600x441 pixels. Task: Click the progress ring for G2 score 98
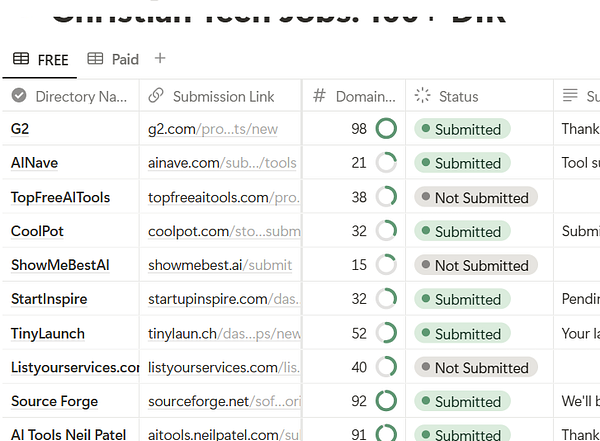pyautogui.click(x=386, y=128)
